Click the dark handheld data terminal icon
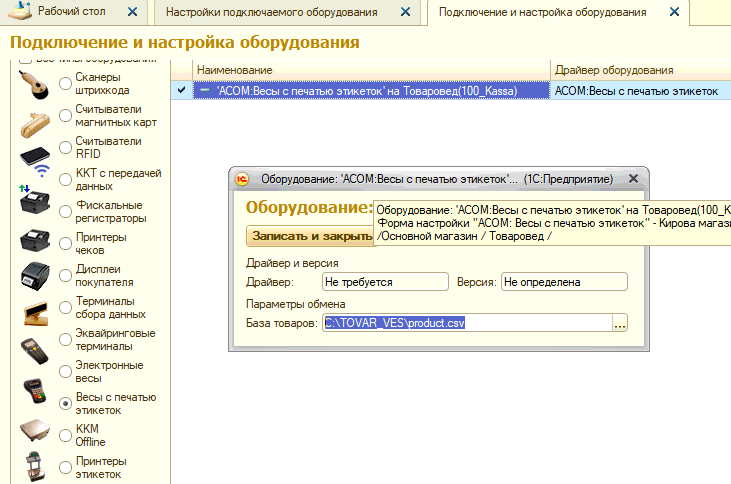The image size is (731, 484). (x=34, y=351)
